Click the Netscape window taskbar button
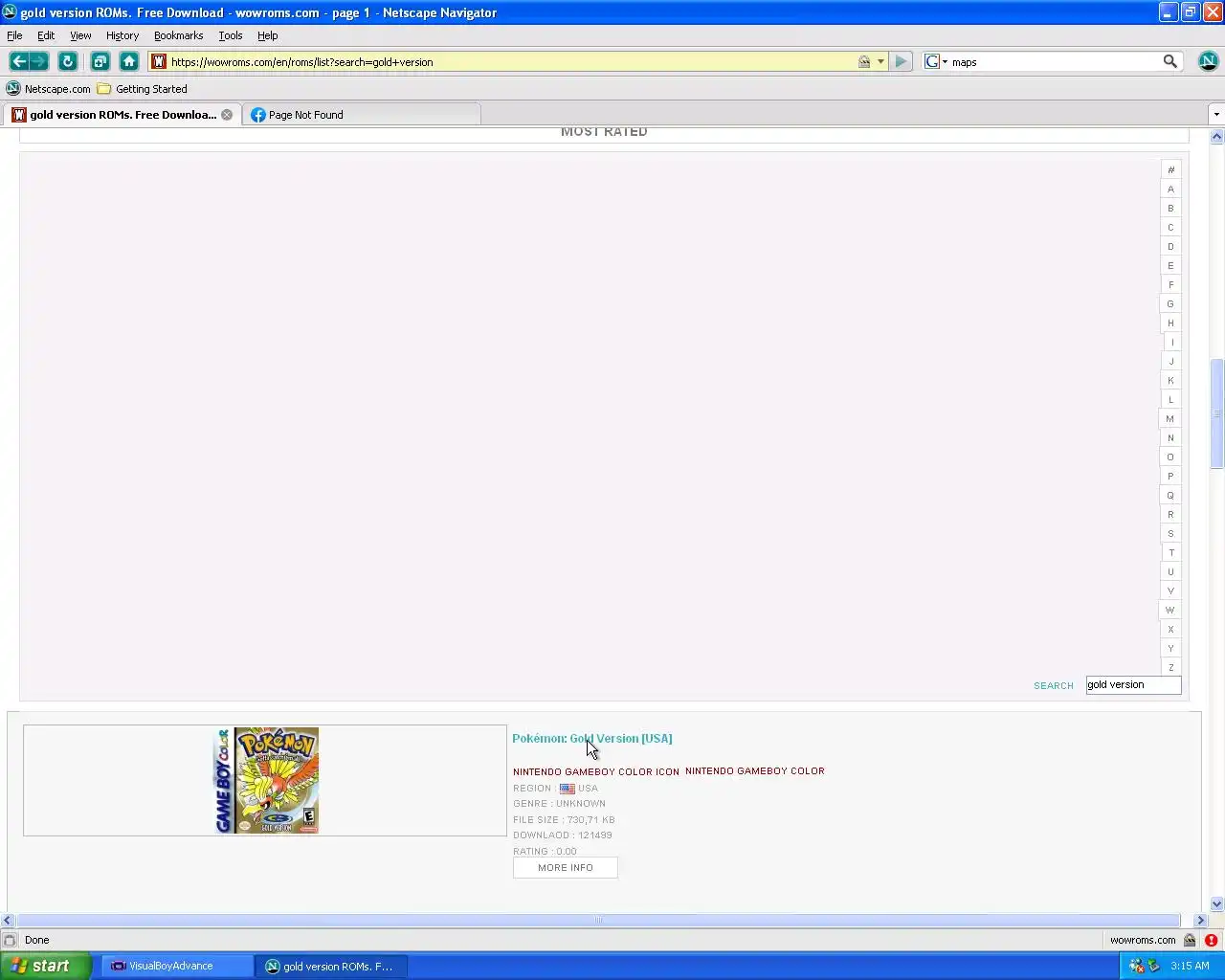The height and width of the screenshot is (980, 1225). click(x=331, y=966)
